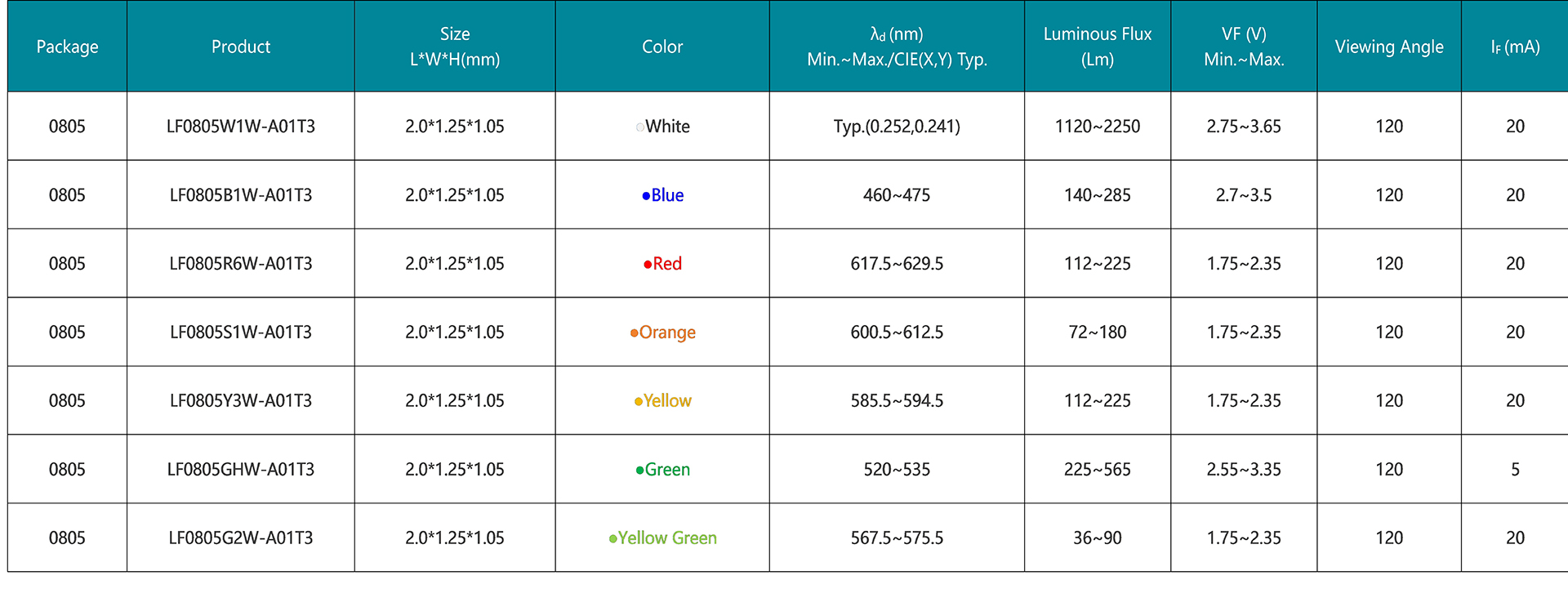Click product LF0805G2W-A01T3

coord(241,538)
